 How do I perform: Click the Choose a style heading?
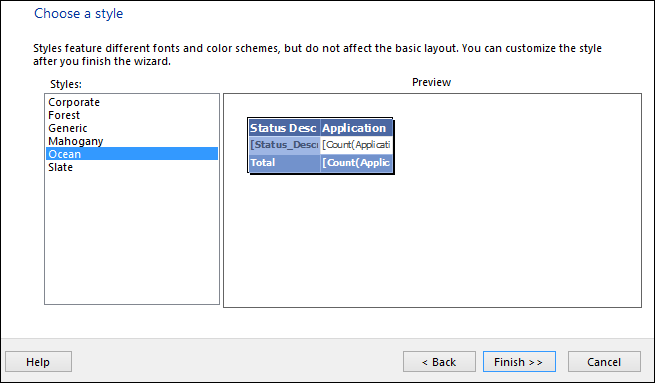click(x=79, y=13)
